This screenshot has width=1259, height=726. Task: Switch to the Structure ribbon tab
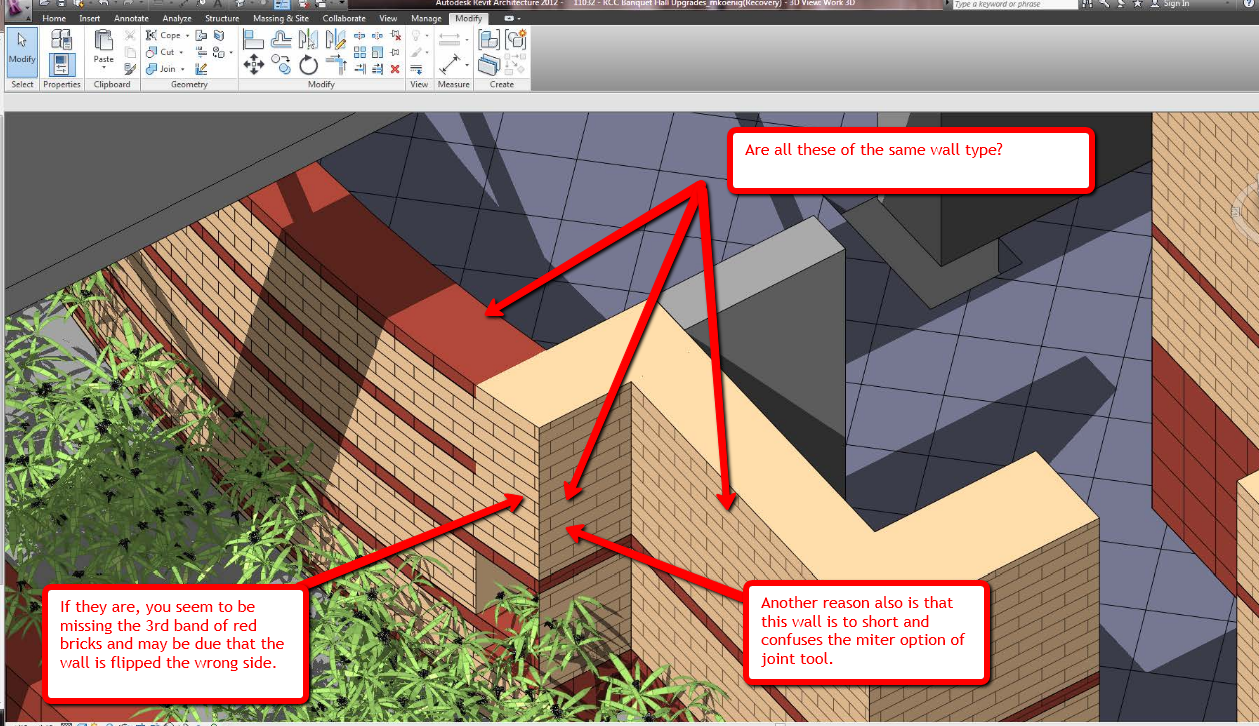pyautogui.click(x=222, y=18)
